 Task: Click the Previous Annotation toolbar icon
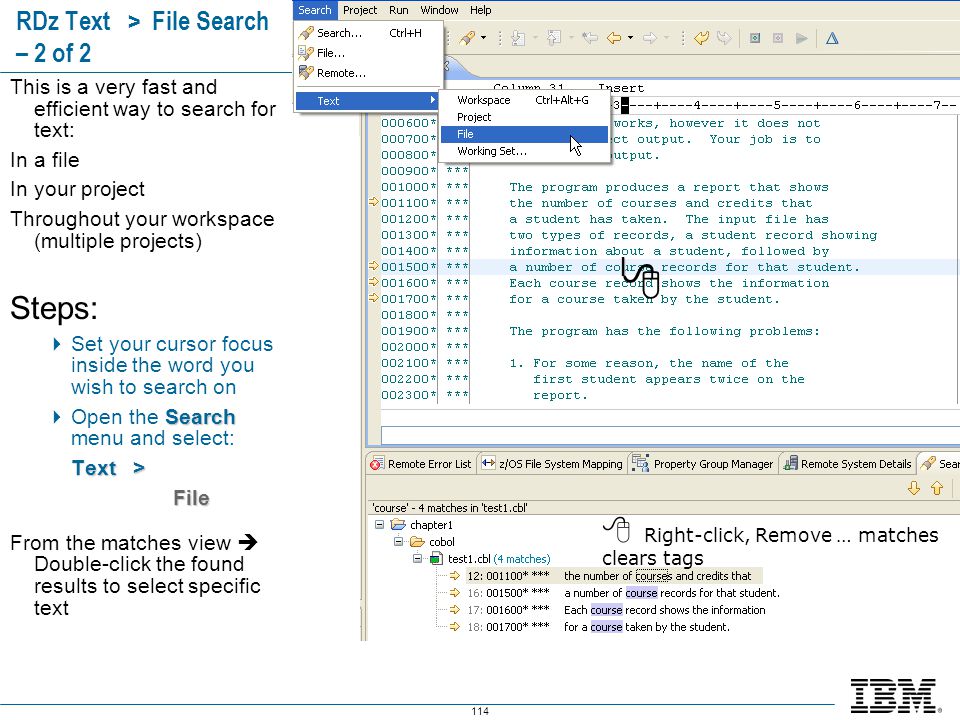tap(555, 38)
